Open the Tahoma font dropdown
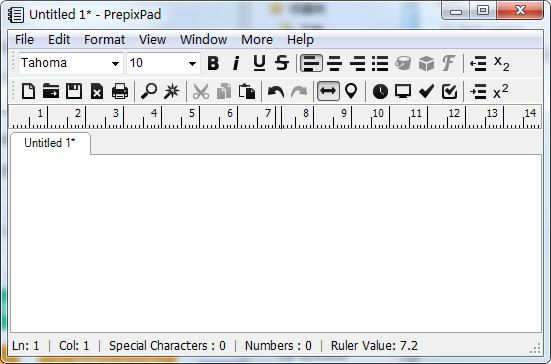 tap(115, 64)
